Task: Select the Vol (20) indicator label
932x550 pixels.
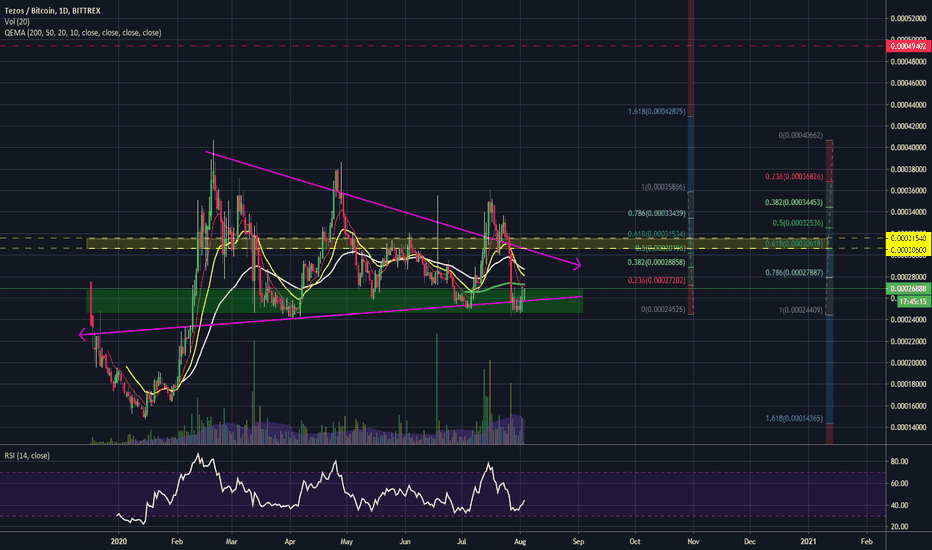Action: point(17,21)
